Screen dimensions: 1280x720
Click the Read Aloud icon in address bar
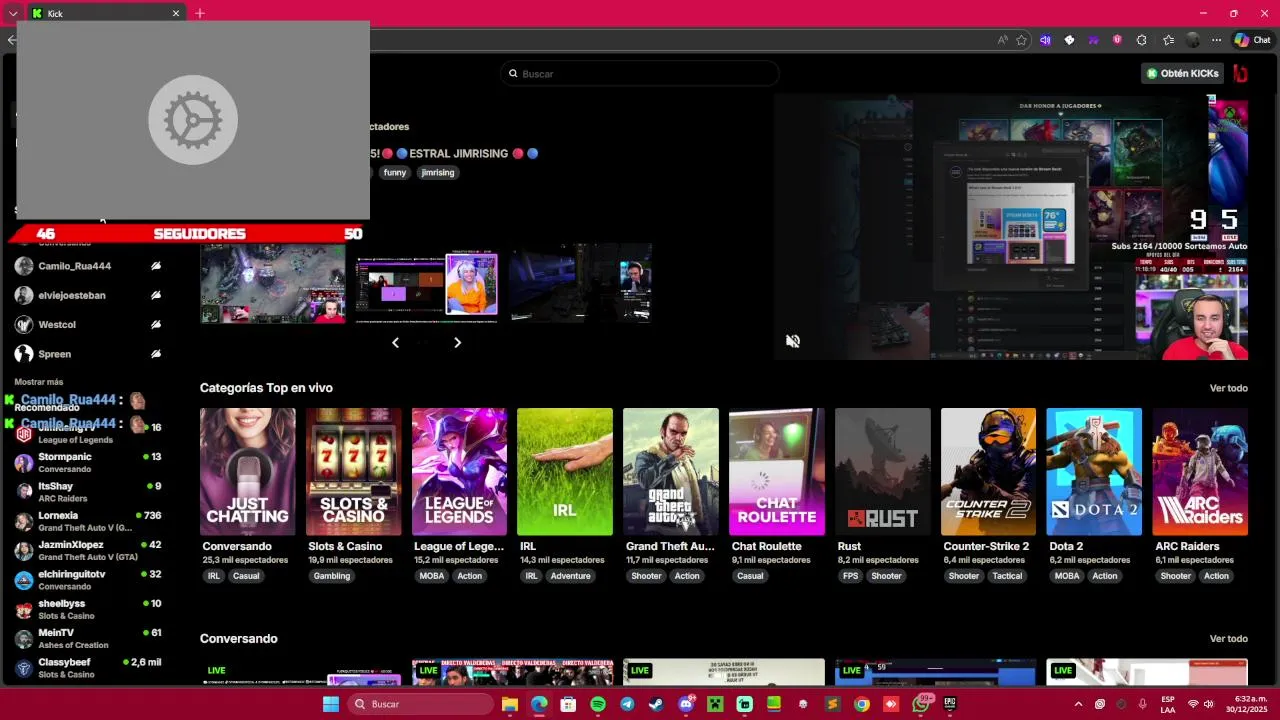(x=1002, y=40)
